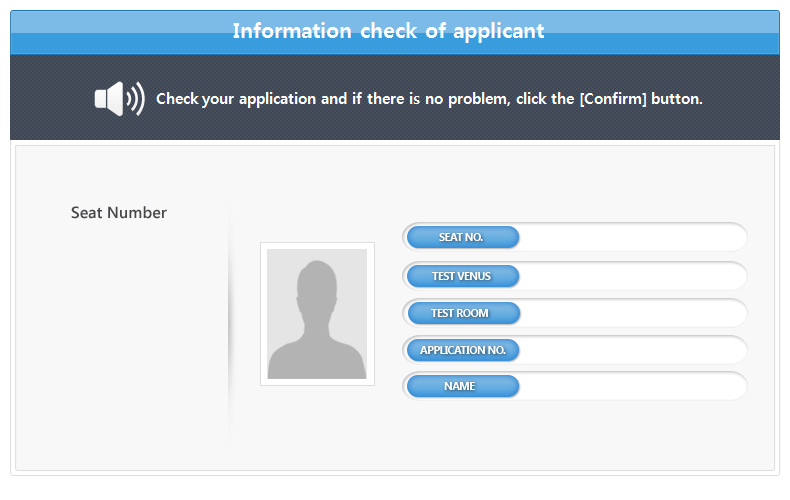Select the applicant photo placeholder
Image resolution: width=790 pixels, height=500 pixels.
pos(317,314)
